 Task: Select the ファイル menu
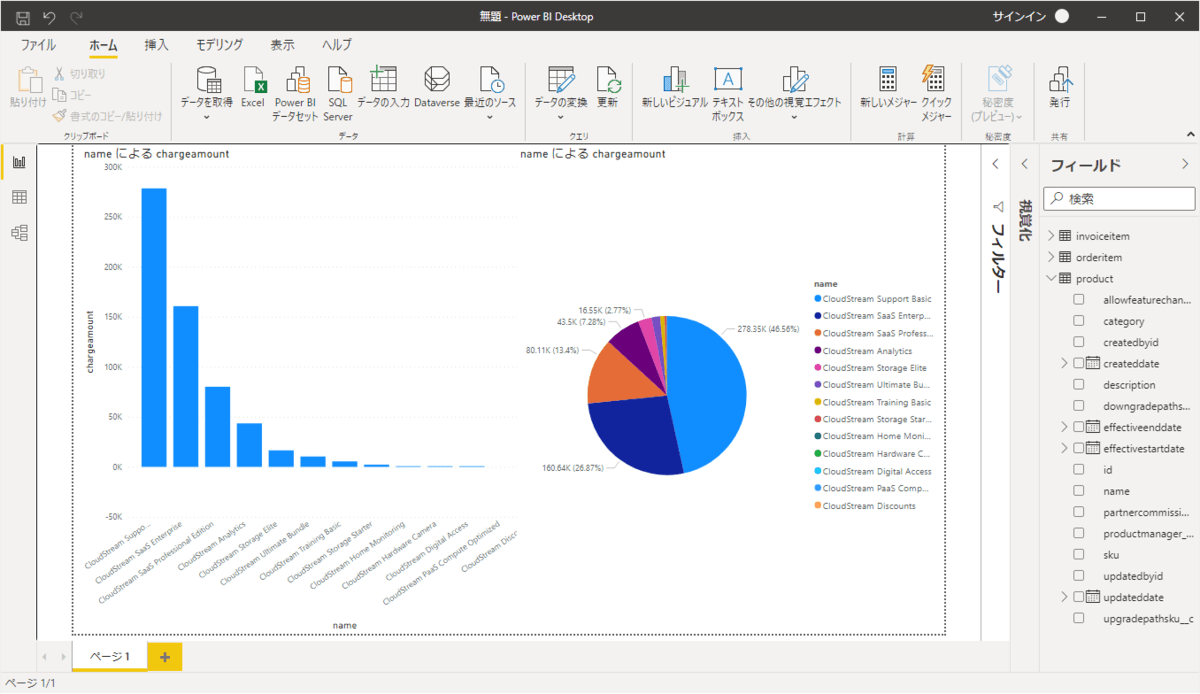tap(38, 45)
